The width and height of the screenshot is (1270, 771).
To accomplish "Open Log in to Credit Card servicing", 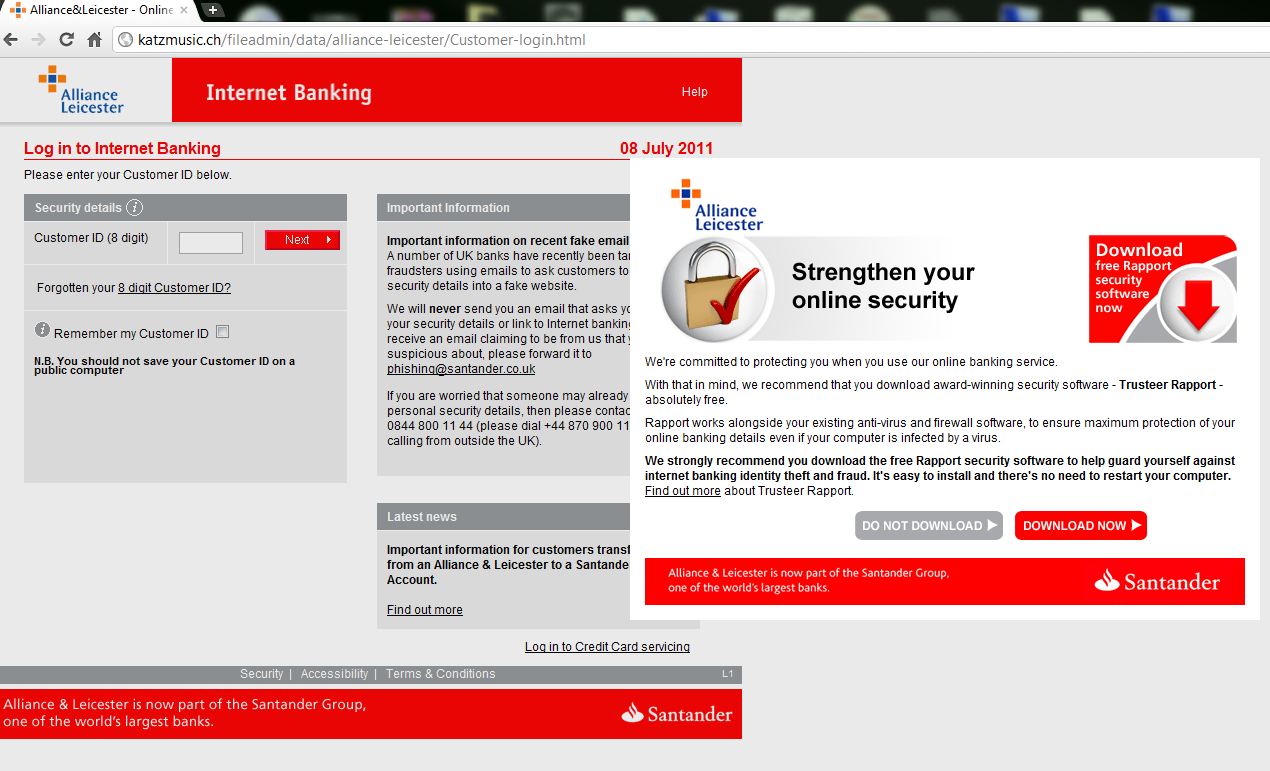I will click(x=607, y=647).
